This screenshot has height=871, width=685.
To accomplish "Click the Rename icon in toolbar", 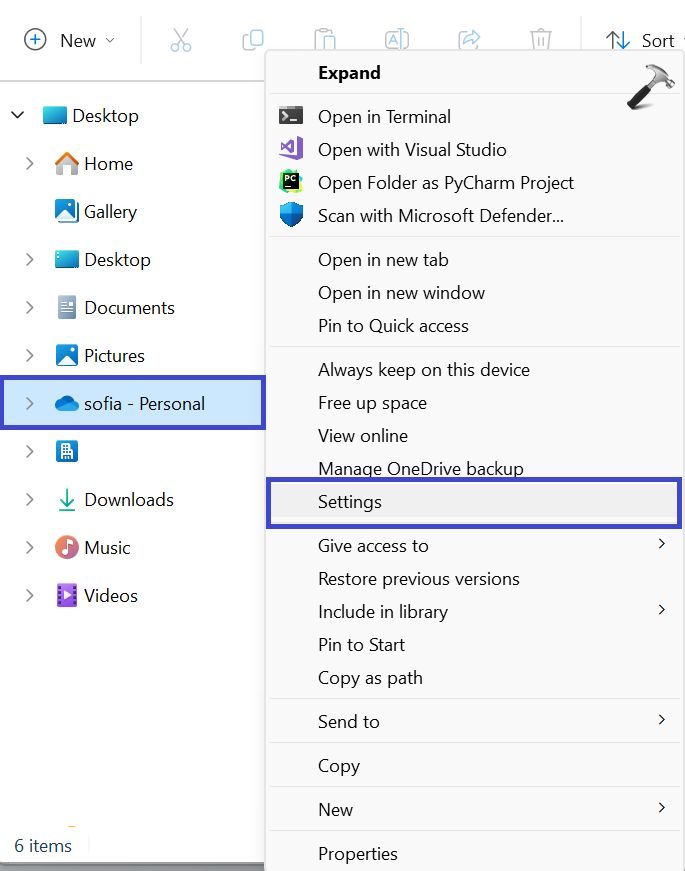I will point(397,40).
